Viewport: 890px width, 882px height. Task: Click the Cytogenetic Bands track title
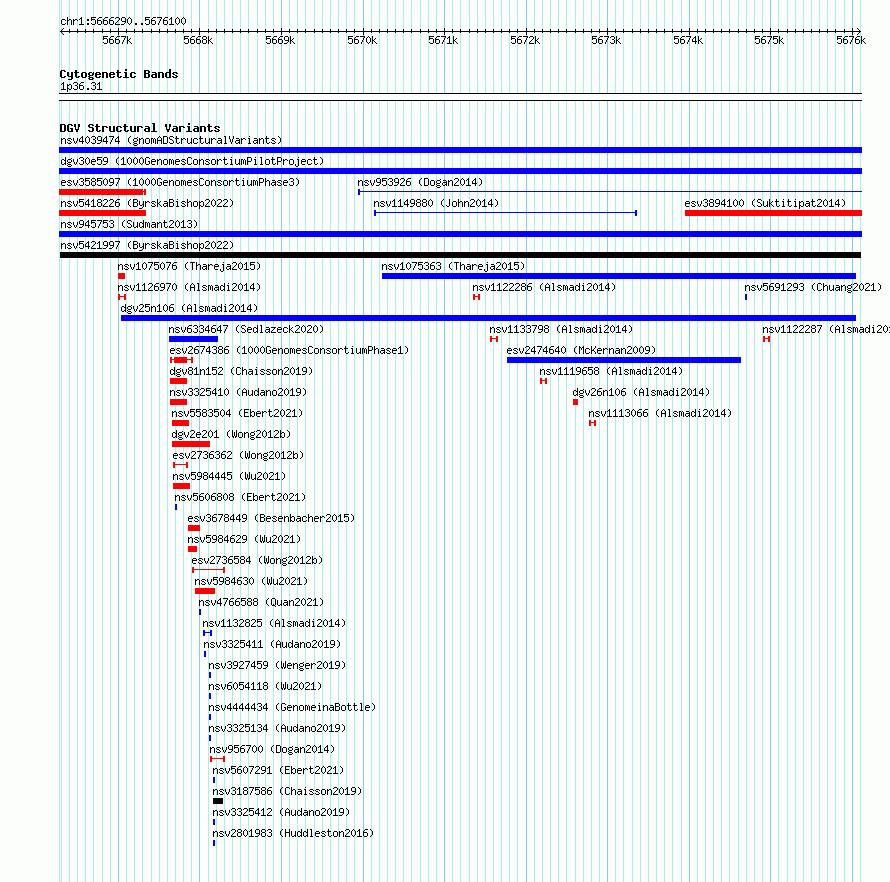(x=119, y=74)
